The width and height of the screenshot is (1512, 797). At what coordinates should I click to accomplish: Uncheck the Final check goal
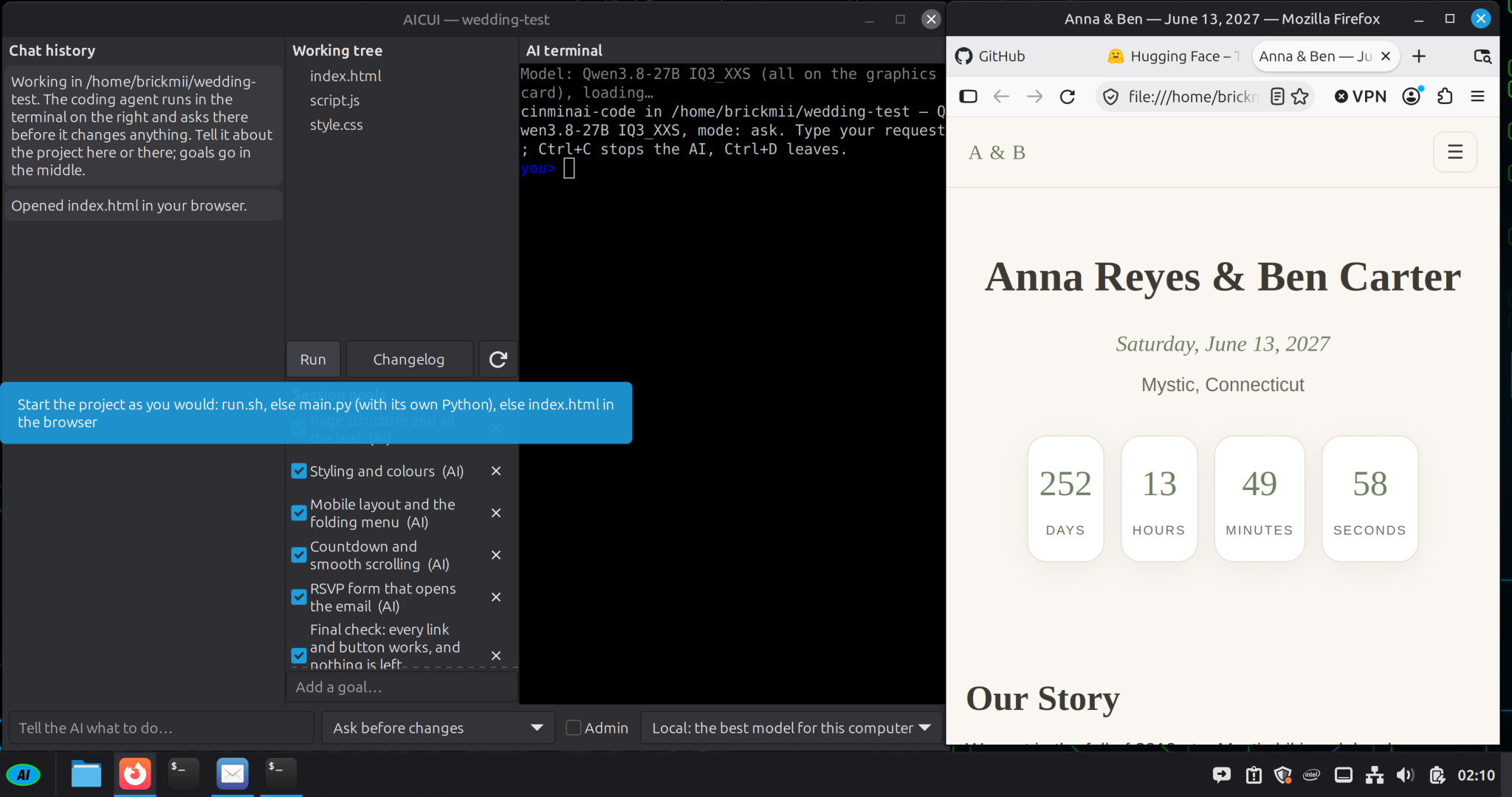(x=299, y=655)
